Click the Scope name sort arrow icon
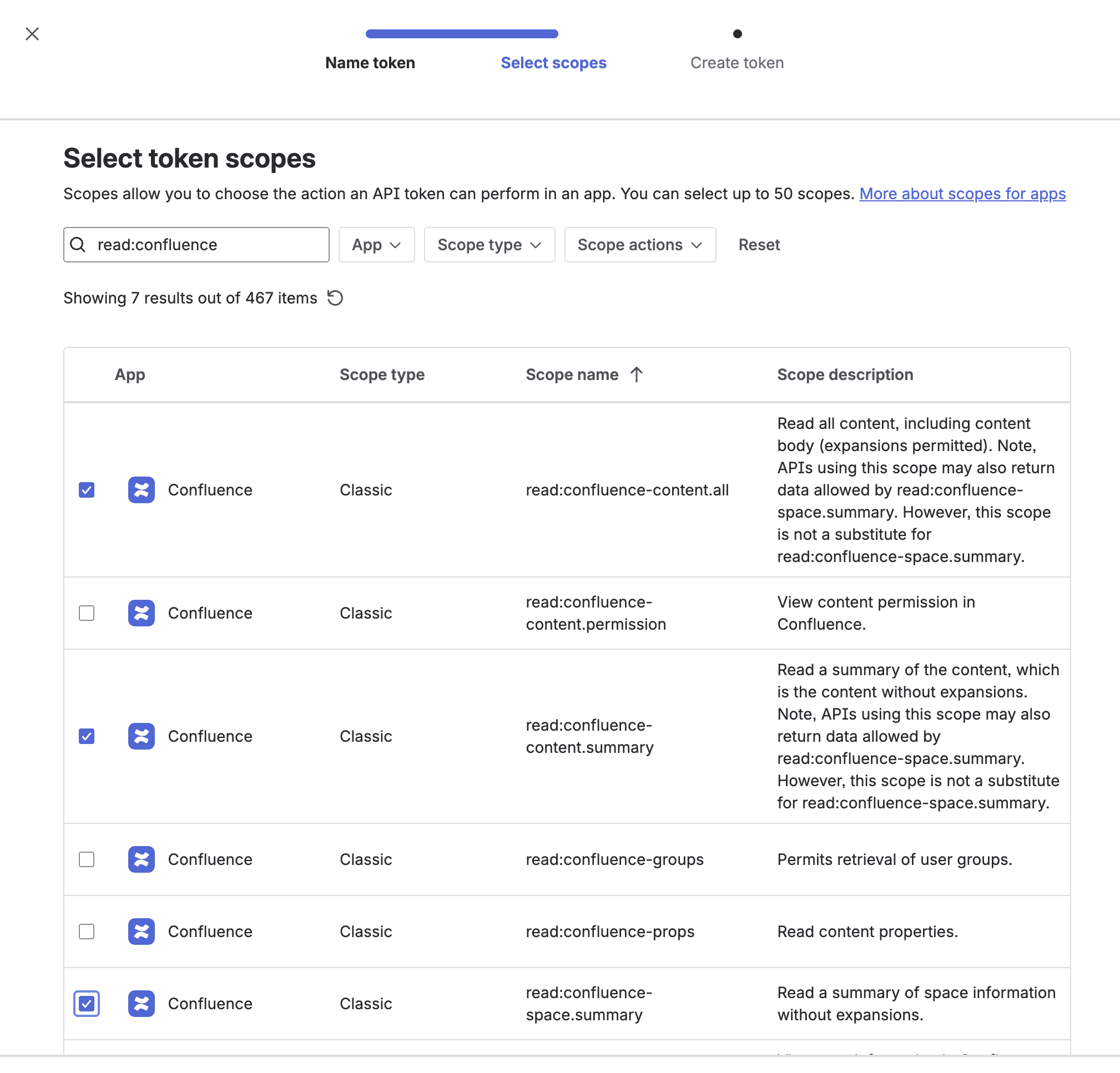The image size is (1120, 1073). 637,374
